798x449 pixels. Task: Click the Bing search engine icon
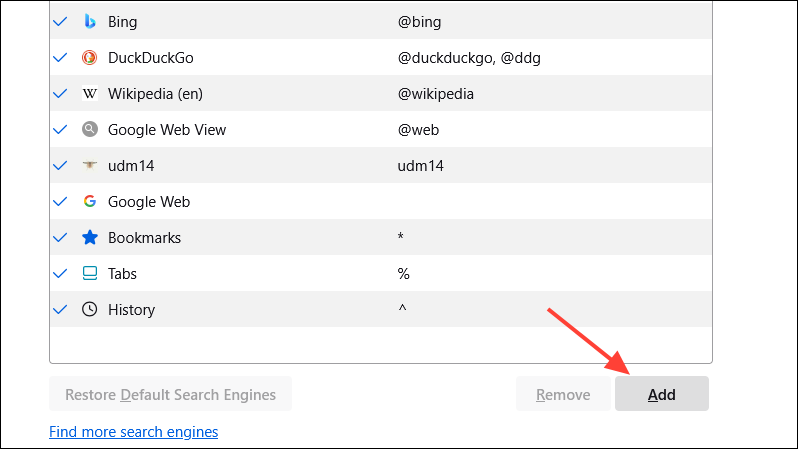pyautogui.click(x=90, y=22)
